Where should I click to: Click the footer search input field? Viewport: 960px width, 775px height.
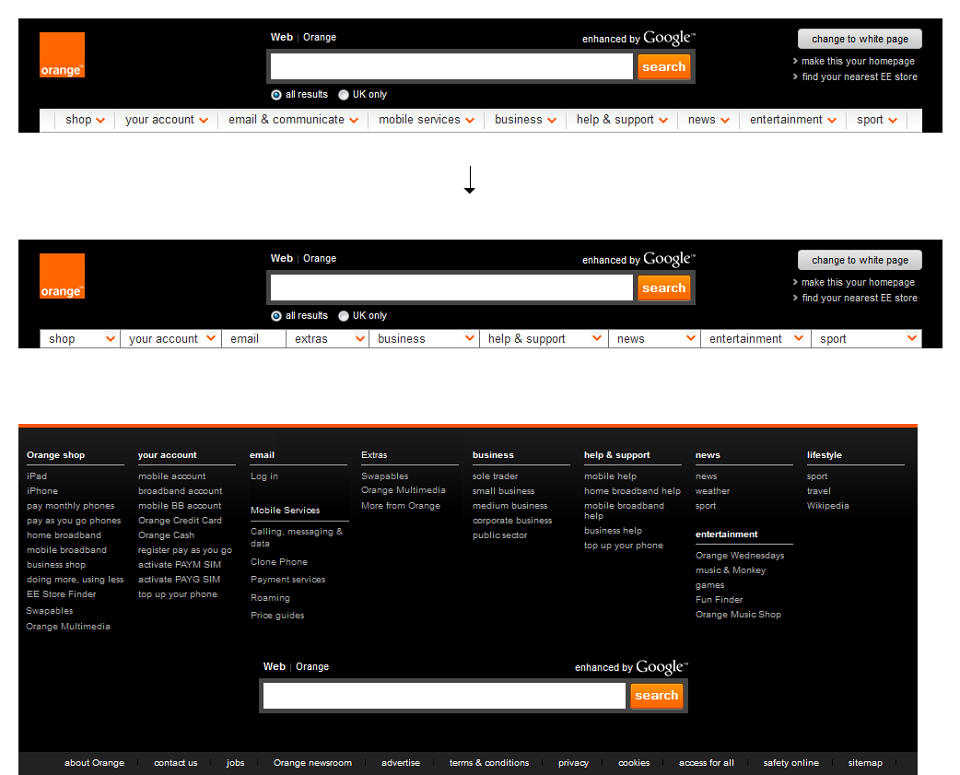click(x=444, y=696)
